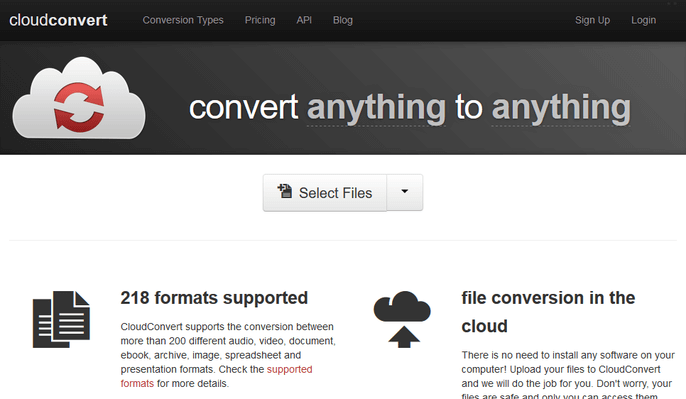
Task: Click the word 'convert' in the banner
Action: [x=244, y=107]
